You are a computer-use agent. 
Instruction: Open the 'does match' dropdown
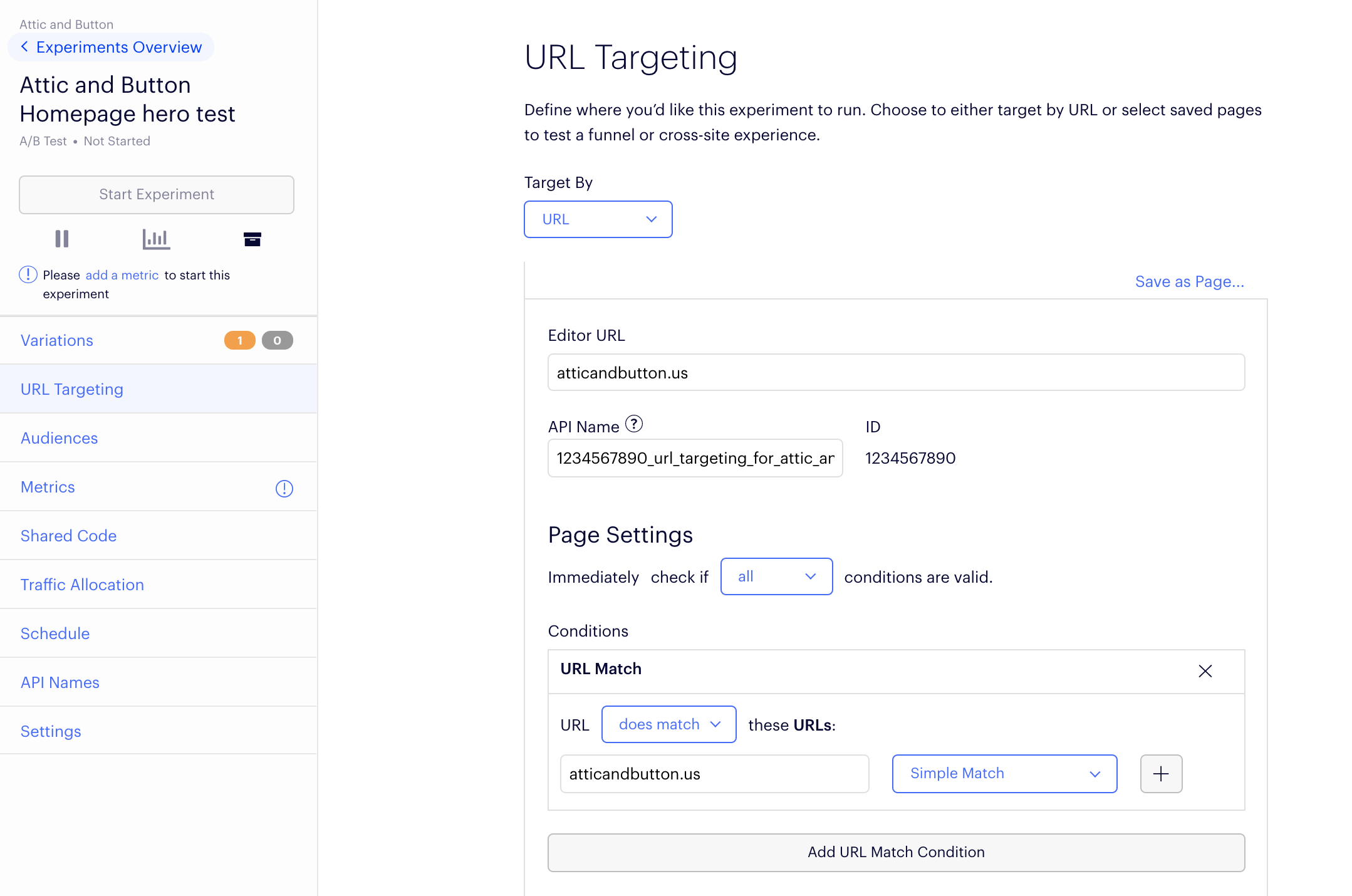[668, 724]
